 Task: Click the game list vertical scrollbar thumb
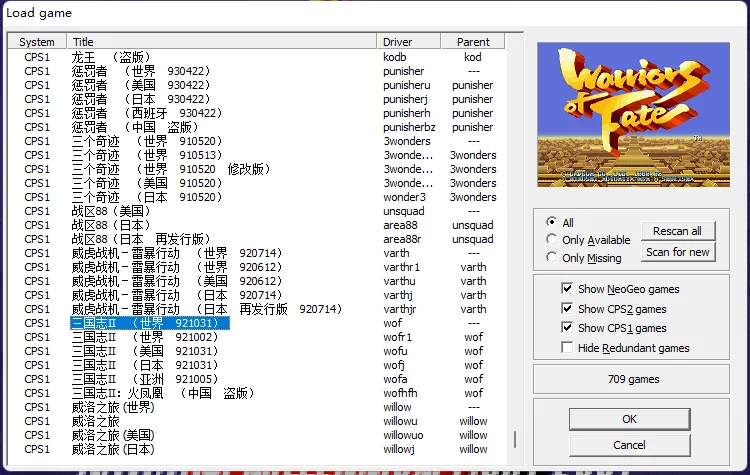point(515,440)
